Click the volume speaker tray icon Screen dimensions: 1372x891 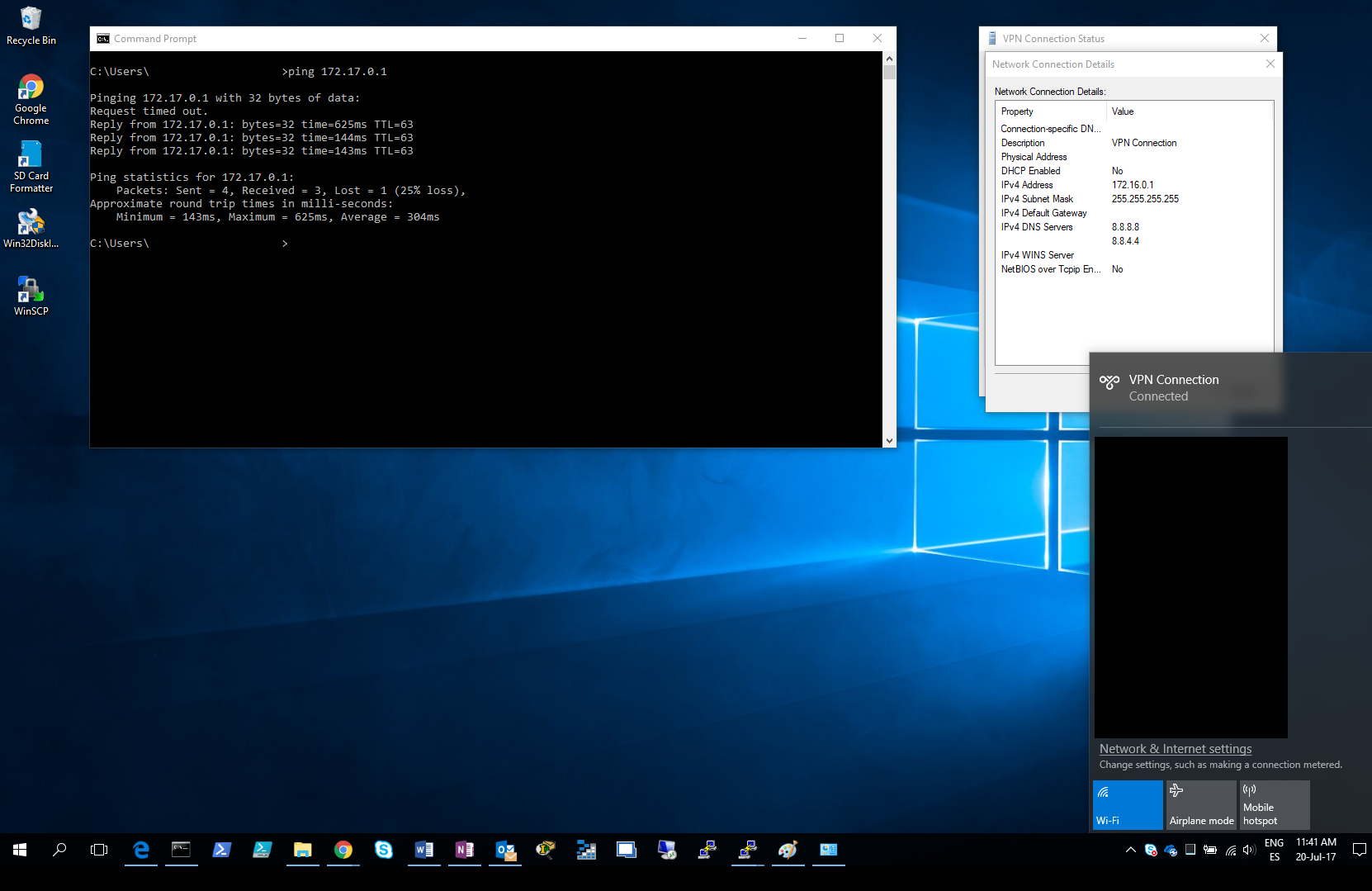[x=1249, y=850]
